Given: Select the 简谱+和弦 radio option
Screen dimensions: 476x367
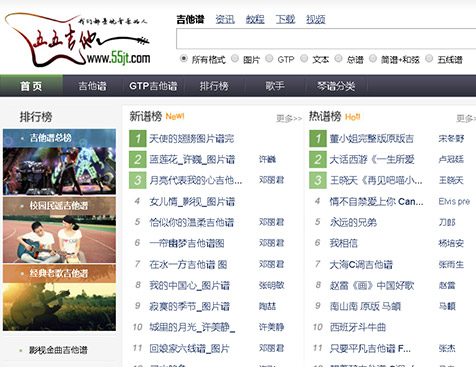Looking at the screenshot, I should (373, 59).
